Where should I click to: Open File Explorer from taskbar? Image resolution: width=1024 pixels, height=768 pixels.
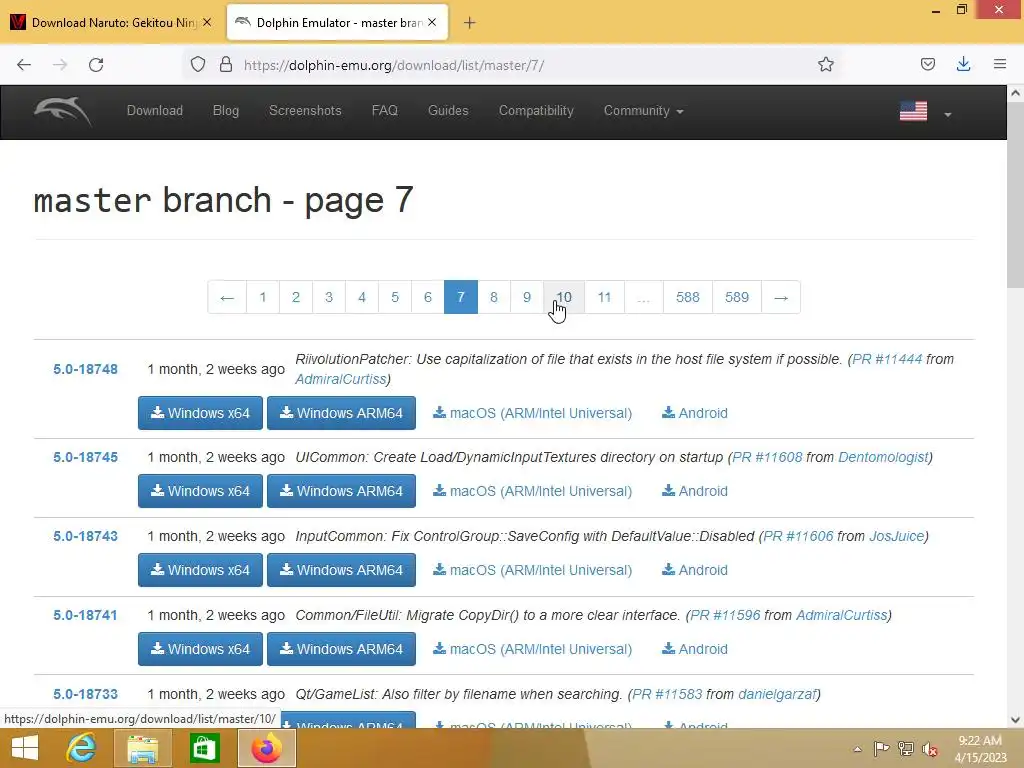[x=142, y=748]
